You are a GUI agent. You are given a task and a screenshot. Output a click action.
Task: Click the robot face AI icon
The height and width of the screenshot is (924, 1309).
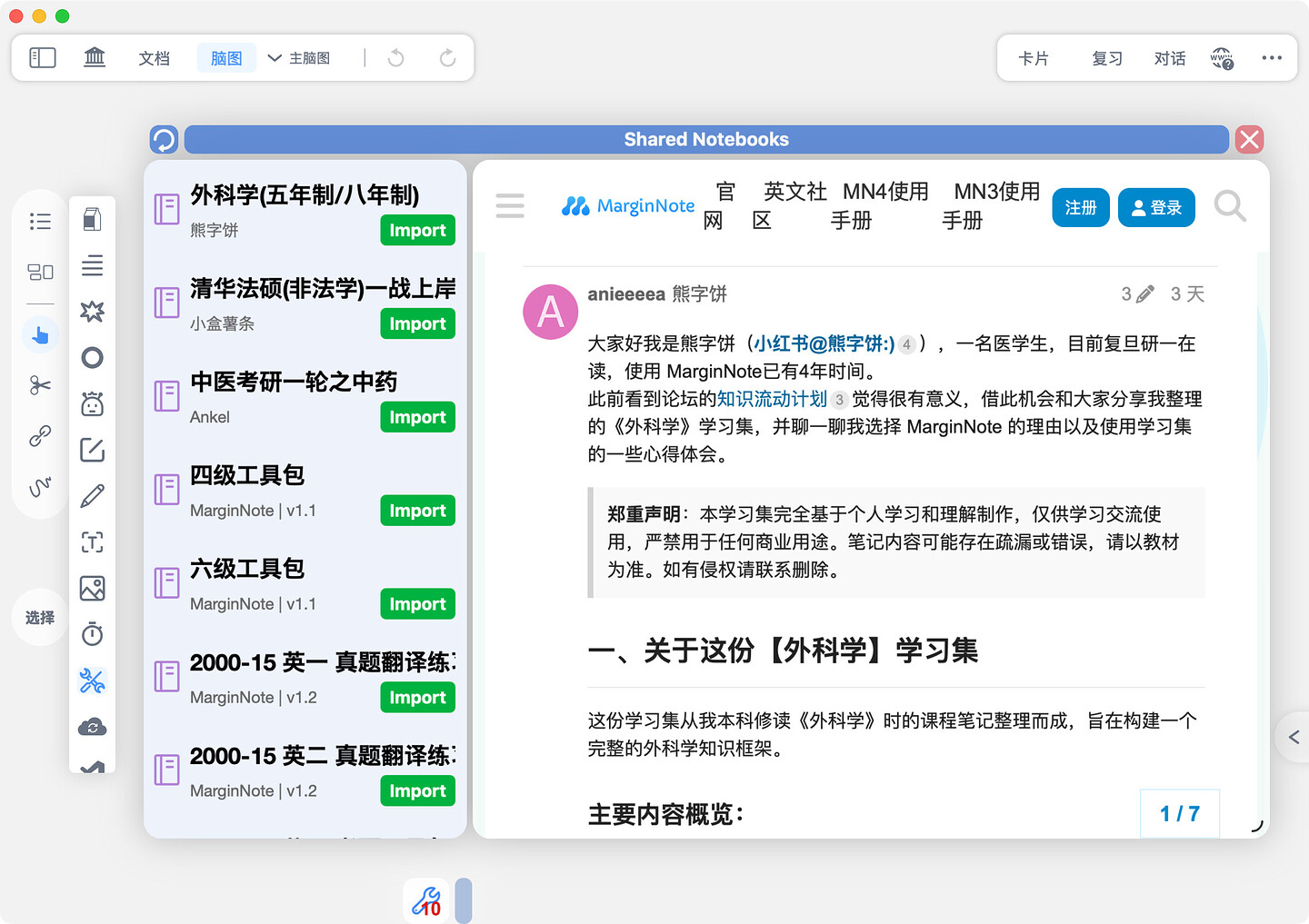tap(93, 404)
